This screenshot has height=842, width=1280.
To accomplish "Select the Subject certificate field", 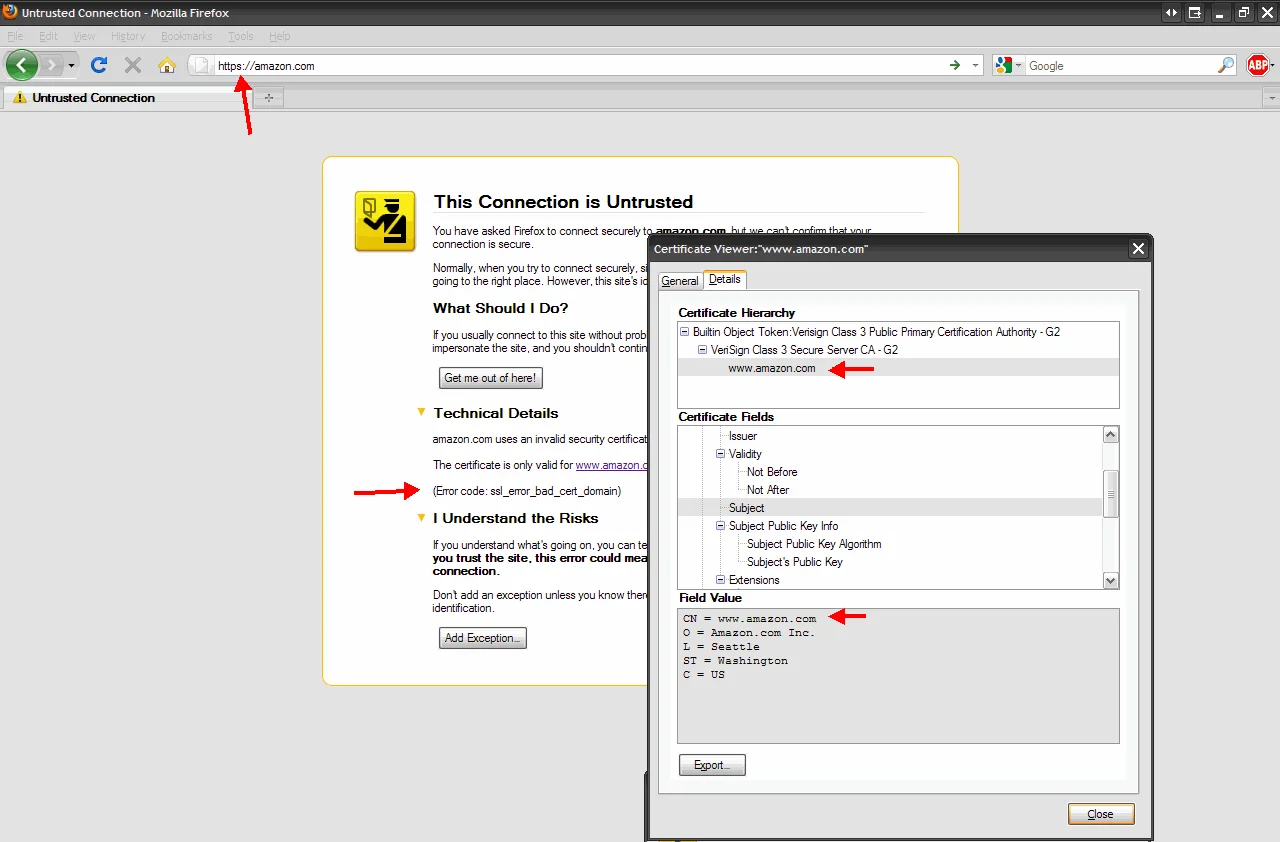I will [746, 508].
